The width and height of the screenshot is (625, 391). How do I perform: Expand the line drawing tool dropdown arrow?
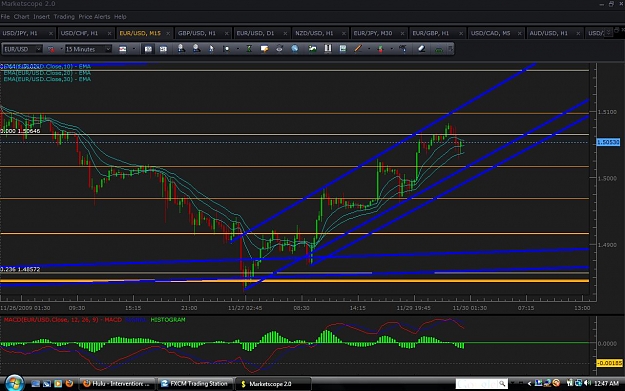(x=369, y=49)
